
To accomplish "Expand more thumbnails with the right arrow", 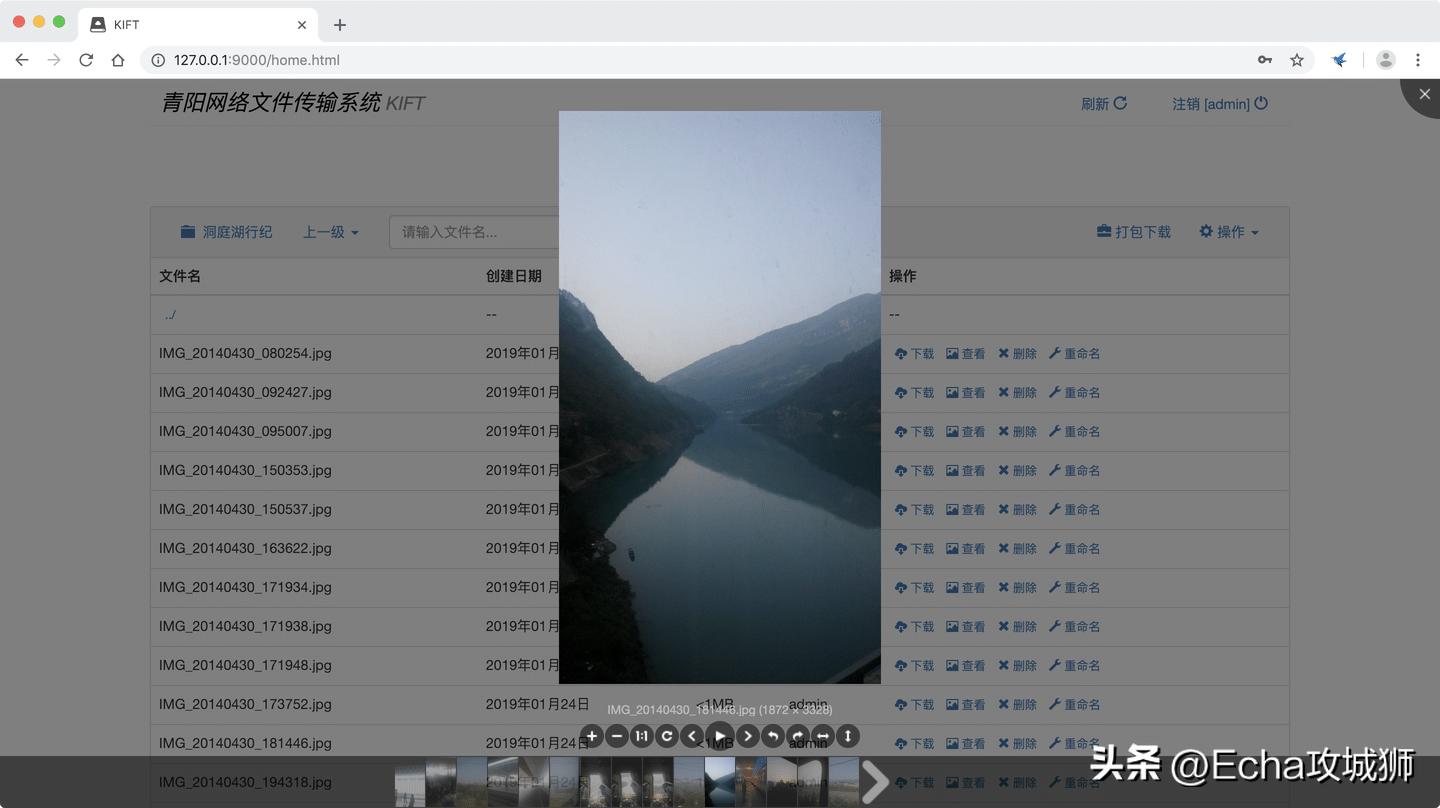I will [x=875, y=781].
